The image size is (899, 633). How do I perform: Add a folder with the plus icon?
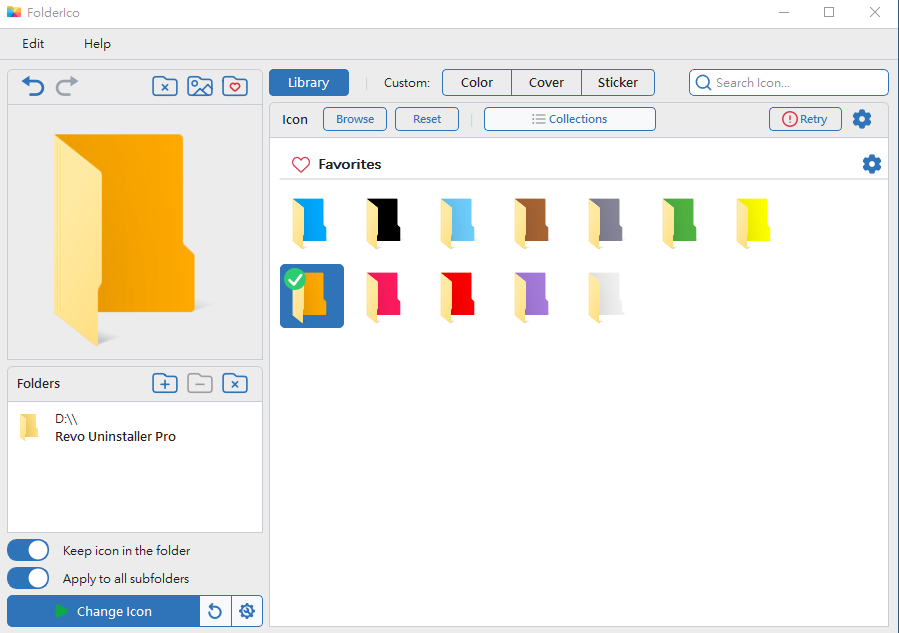(x=165, y=384)
